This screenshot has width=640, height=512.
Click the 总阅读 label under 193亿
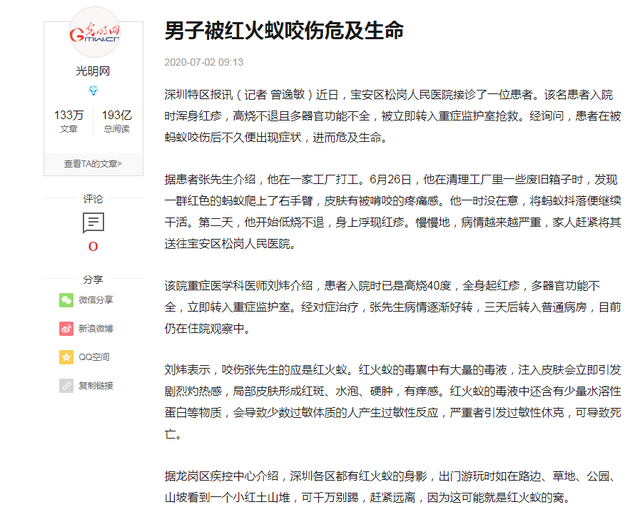pos(117,129)
